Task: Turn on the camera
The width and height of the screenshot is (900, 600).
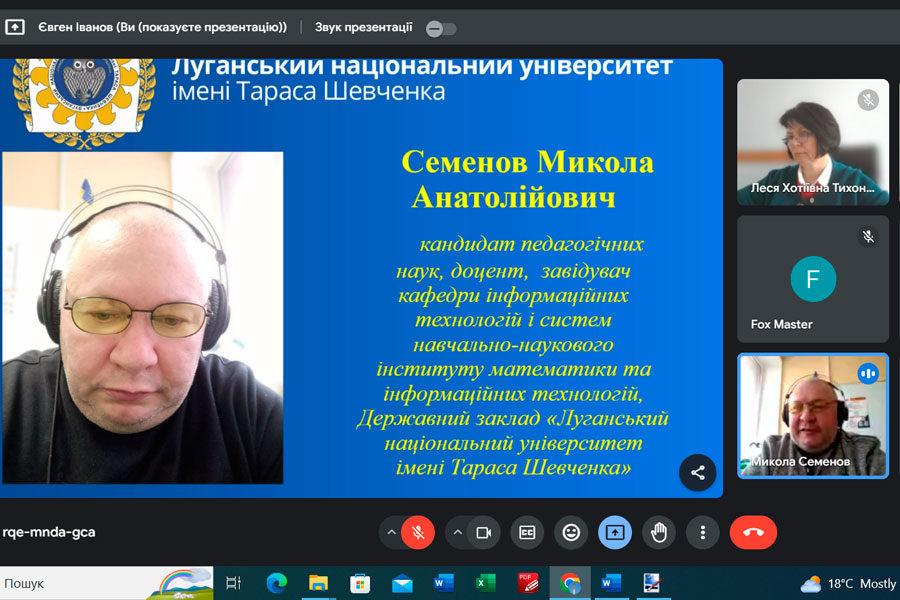Action: pyautogui.click(x=483, y=533)
